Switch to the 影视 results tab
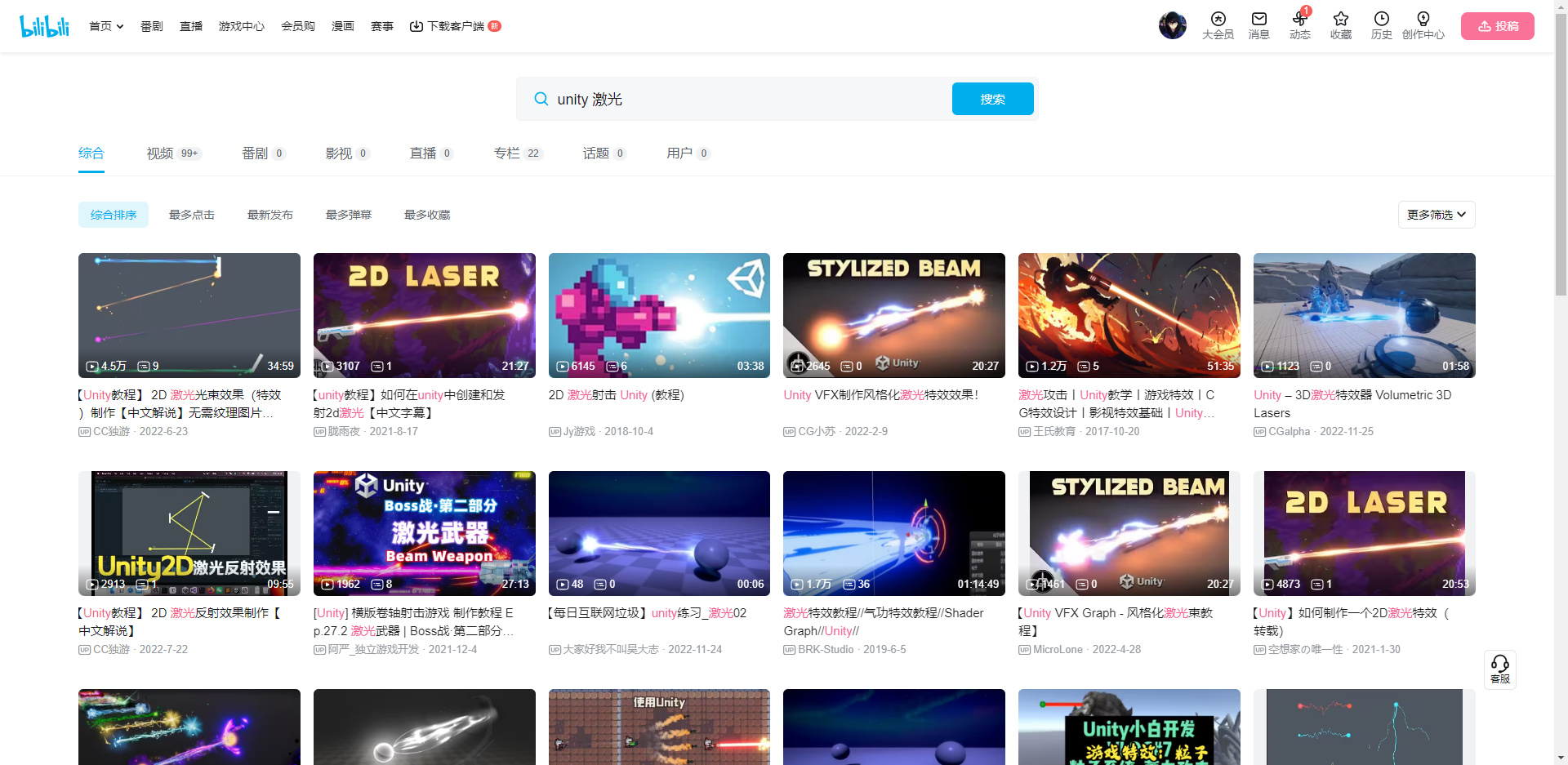The image size is (1568, 765). [x=347, y=153]
